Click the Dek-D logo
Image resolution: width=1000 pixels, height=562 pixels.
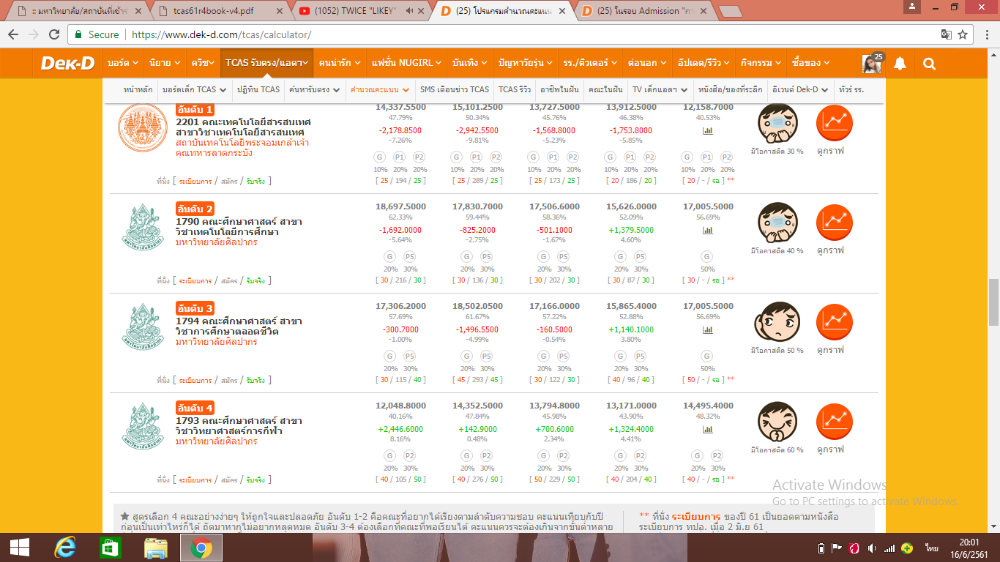click(x=67, y=63)
